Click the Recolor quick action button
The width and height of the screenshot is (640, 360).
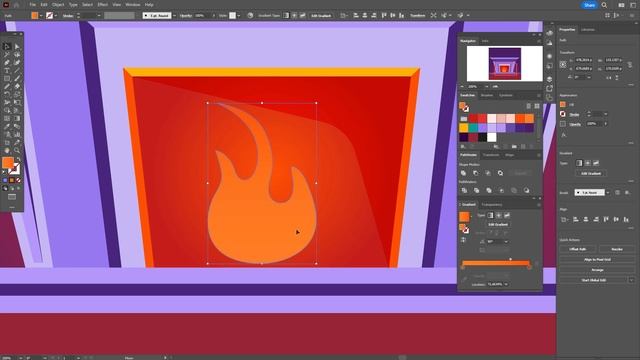[x=617, y=249]
